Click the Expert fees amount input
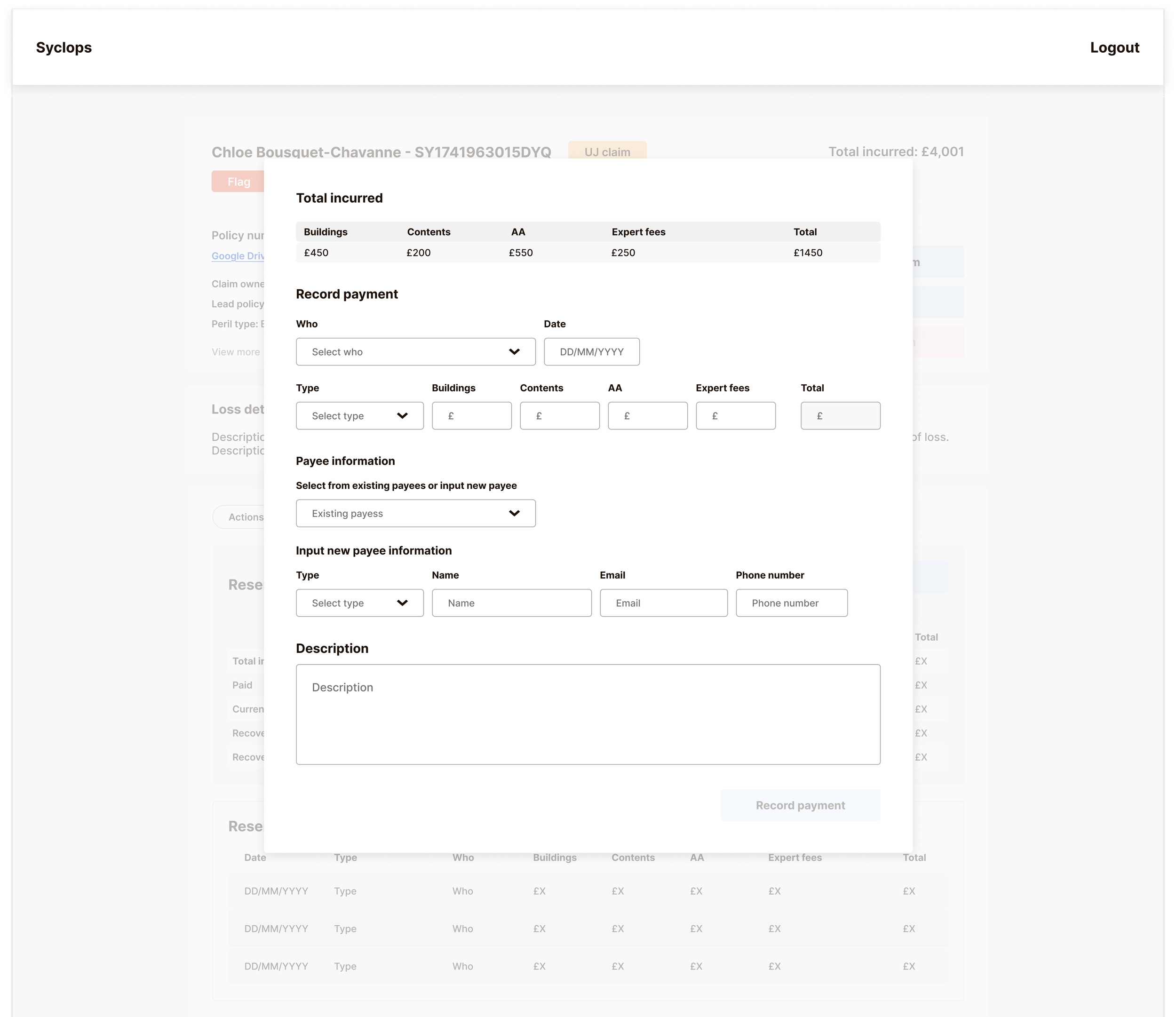 pyautogui.click(x=736, y=416)
